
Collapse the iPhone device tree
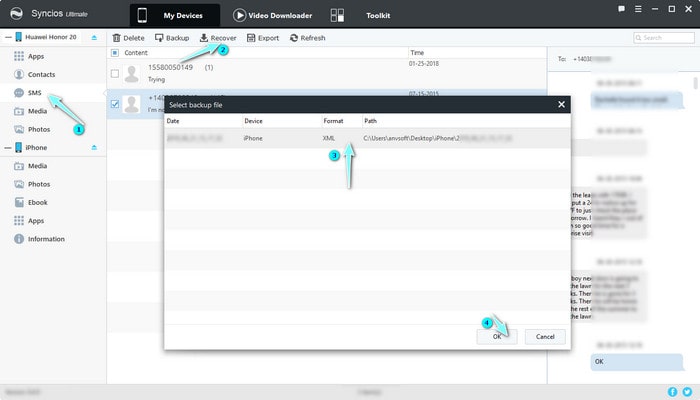point(5,147)
